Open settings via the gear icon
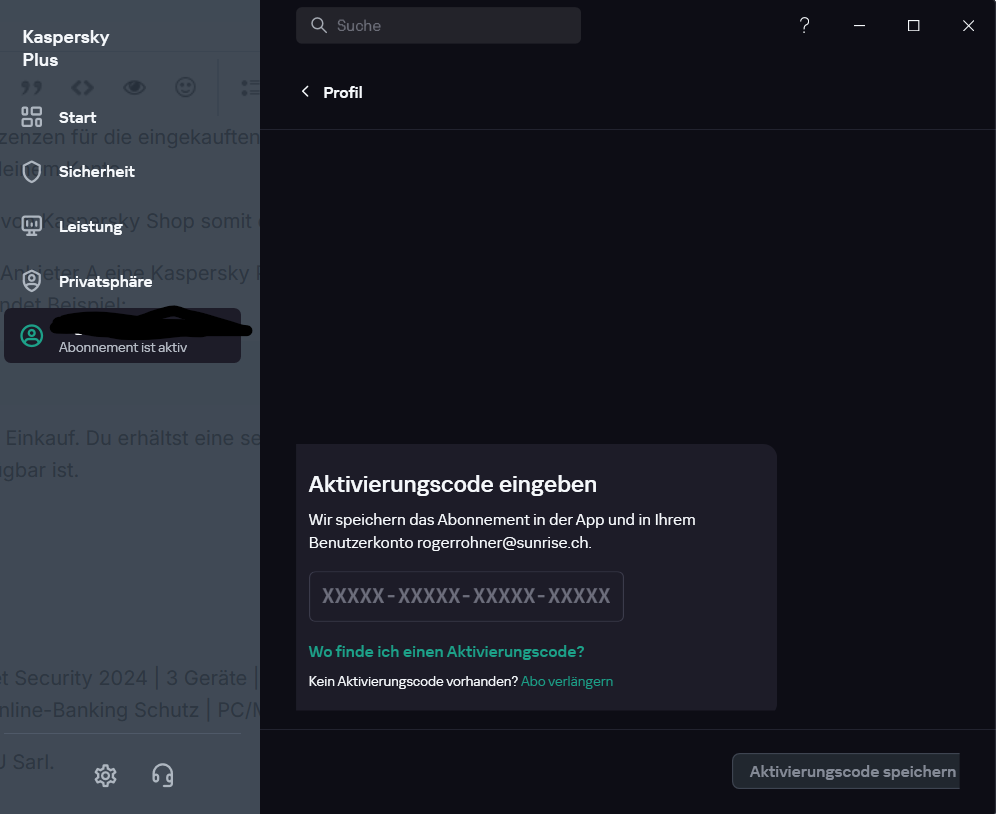This screenshot has height=814, width=996. pos(105,775)
